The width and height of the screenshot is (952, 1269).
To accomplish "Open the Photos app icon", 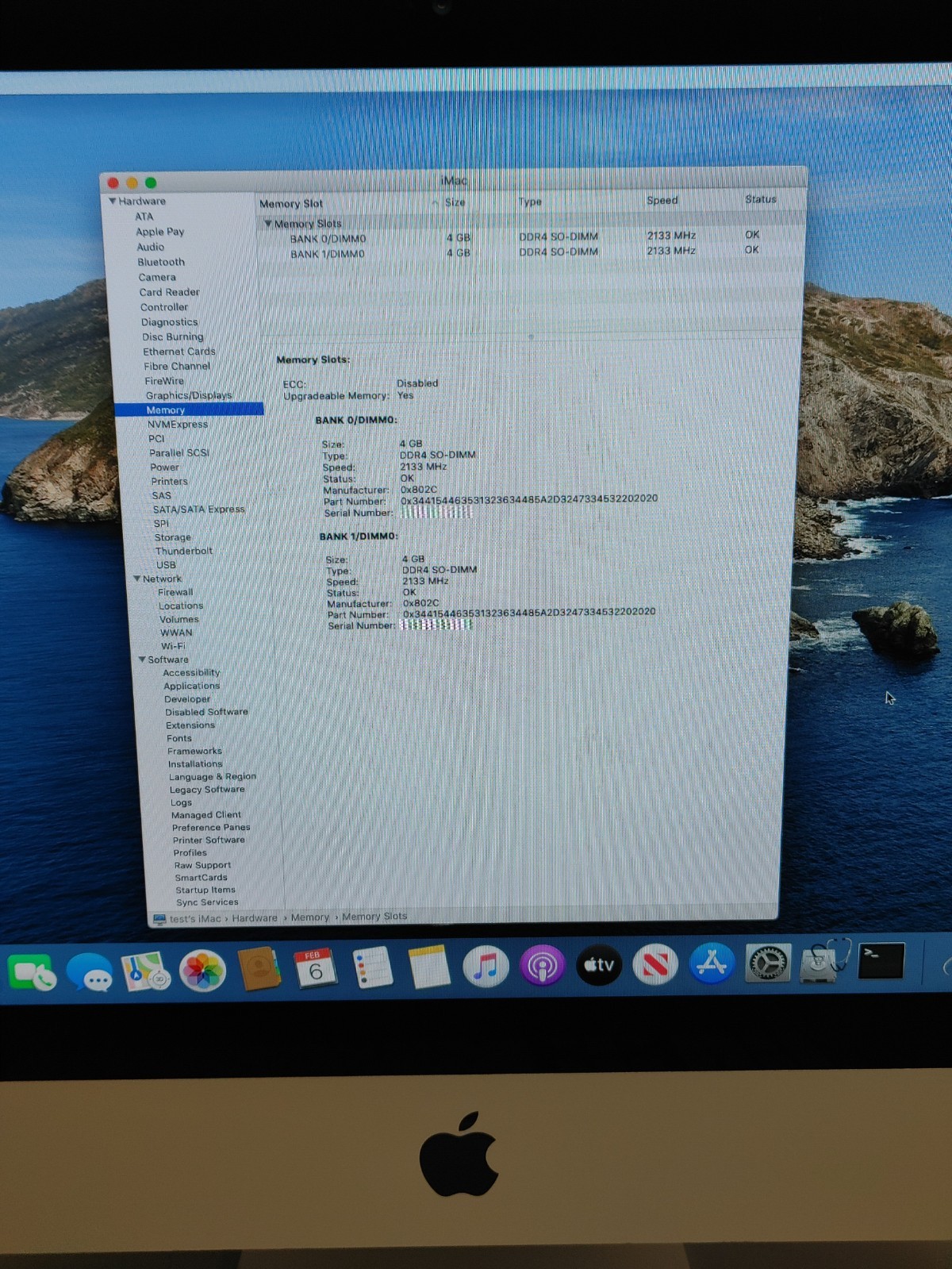I will click(202, 971).
